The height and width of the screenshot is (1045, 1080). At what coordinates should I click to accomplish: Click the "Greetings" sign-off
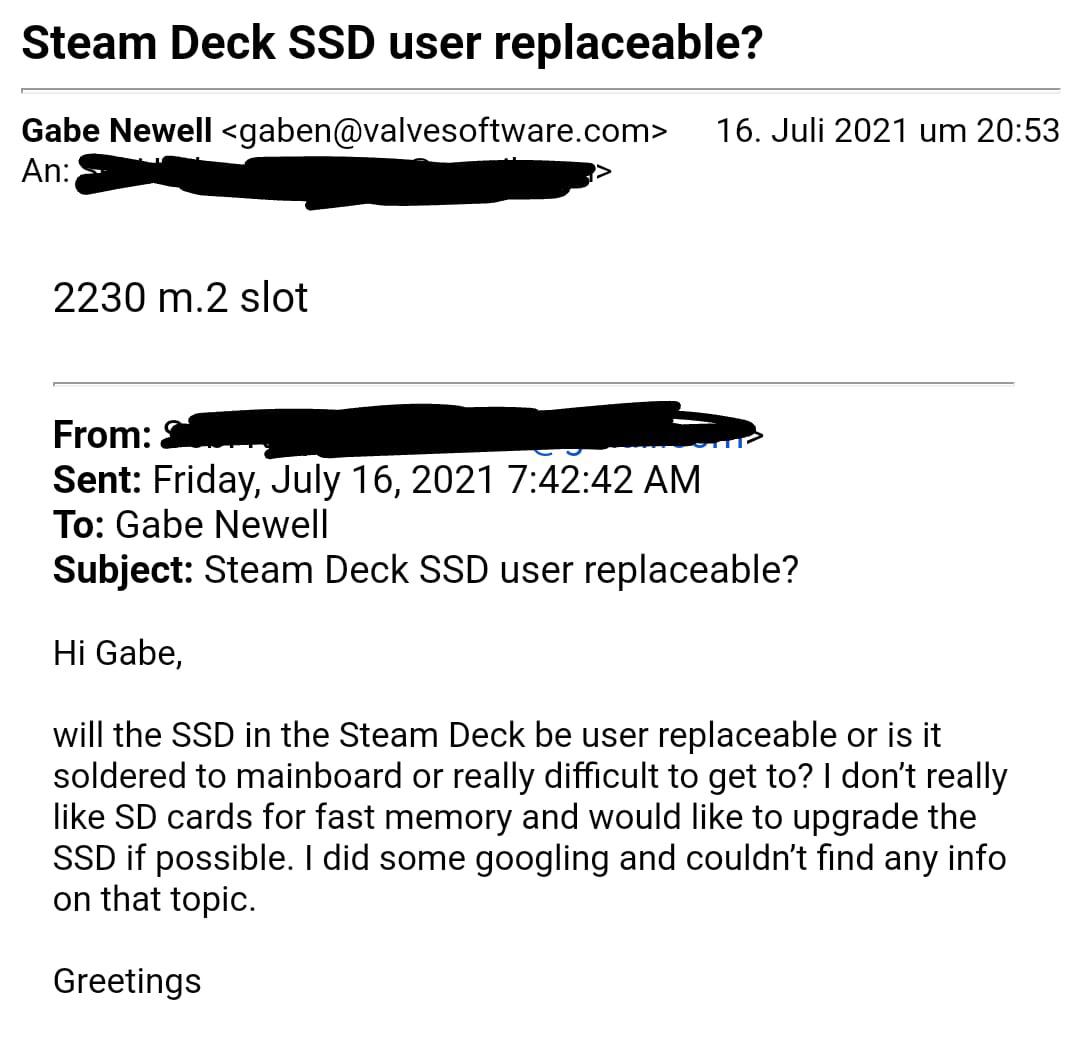[x=127, y=981]
